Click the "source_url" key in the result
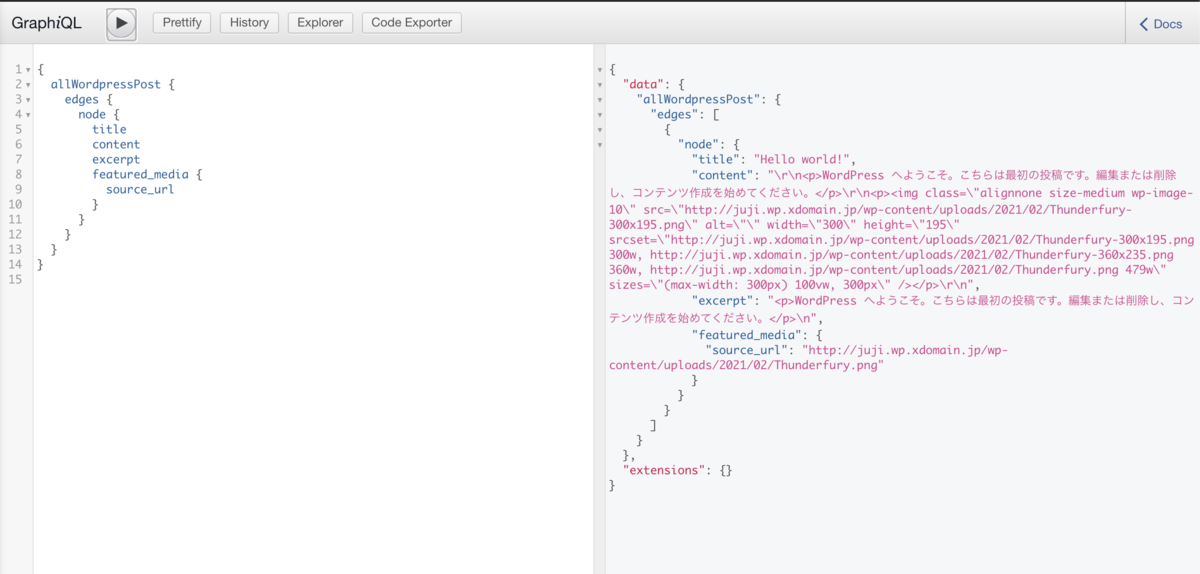The height and width of the screenshot is (574, 1200). (746, 350)
